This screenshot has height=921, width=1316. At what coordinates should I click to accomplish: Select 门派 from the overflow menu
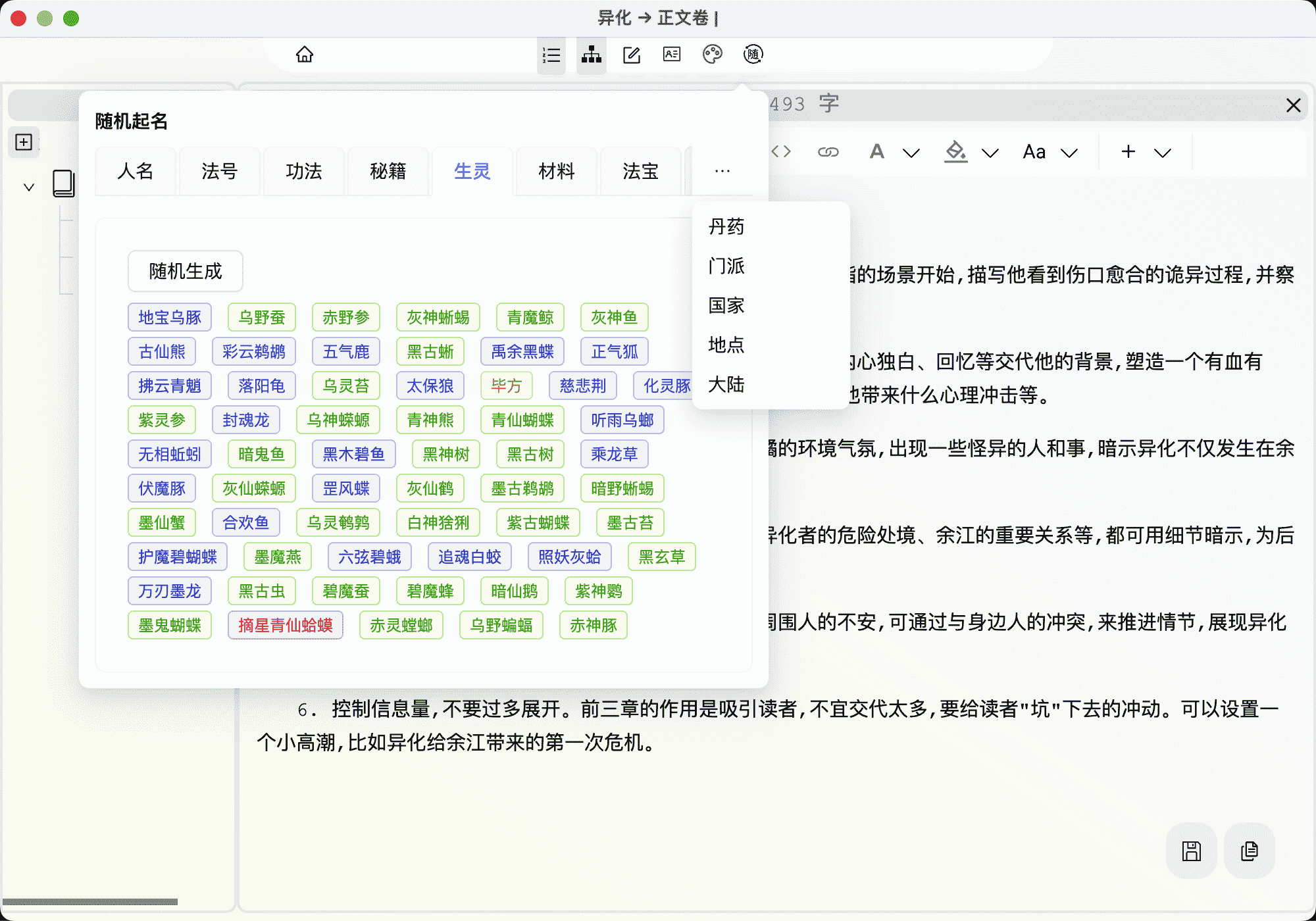[726, 266]
